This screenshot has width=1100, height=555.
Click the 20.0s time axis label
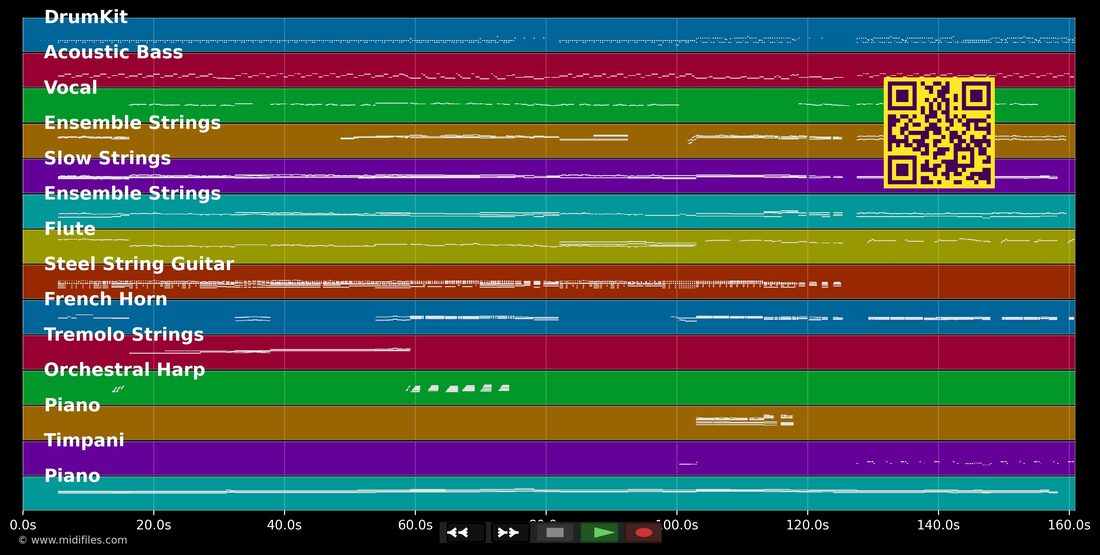[x=154, y=525]
